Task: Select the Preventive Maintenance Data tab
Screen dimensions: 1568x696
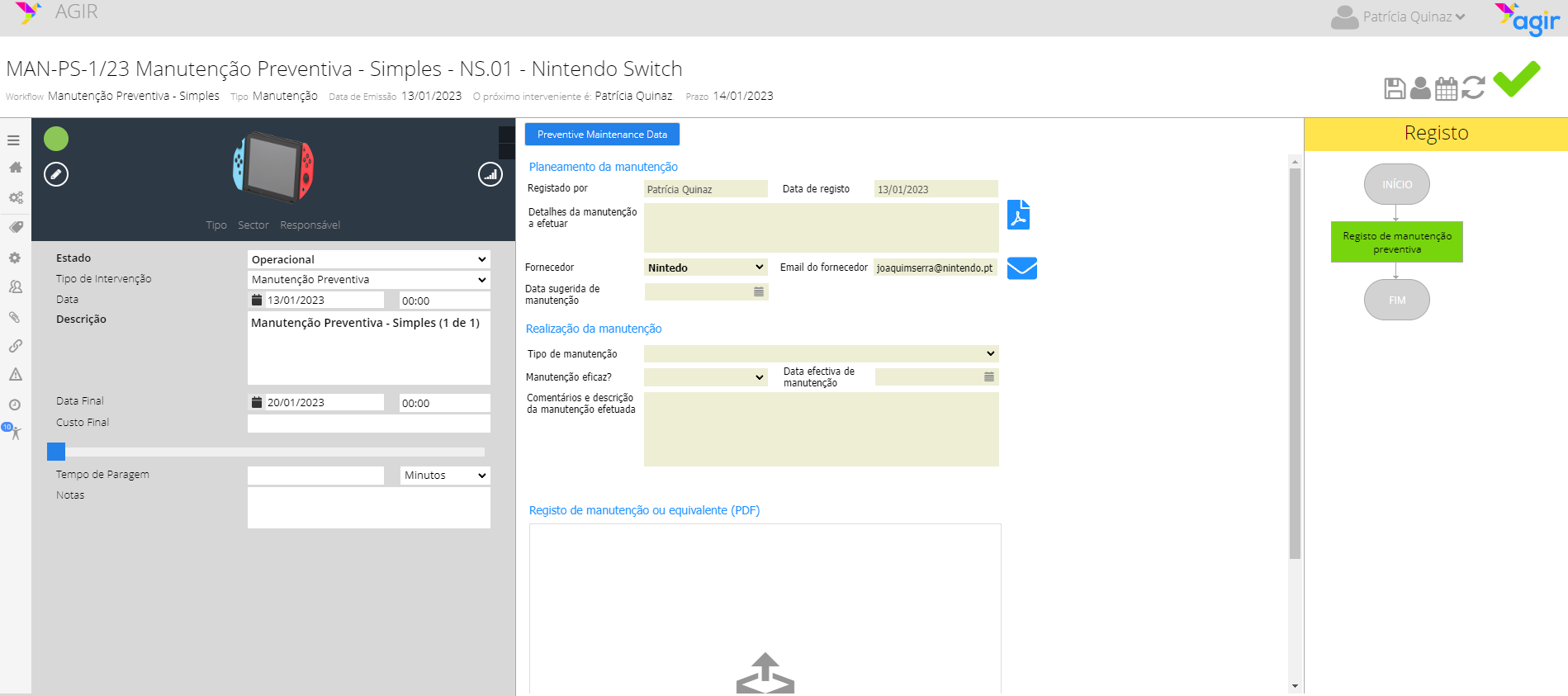Action: coord(602,135)
